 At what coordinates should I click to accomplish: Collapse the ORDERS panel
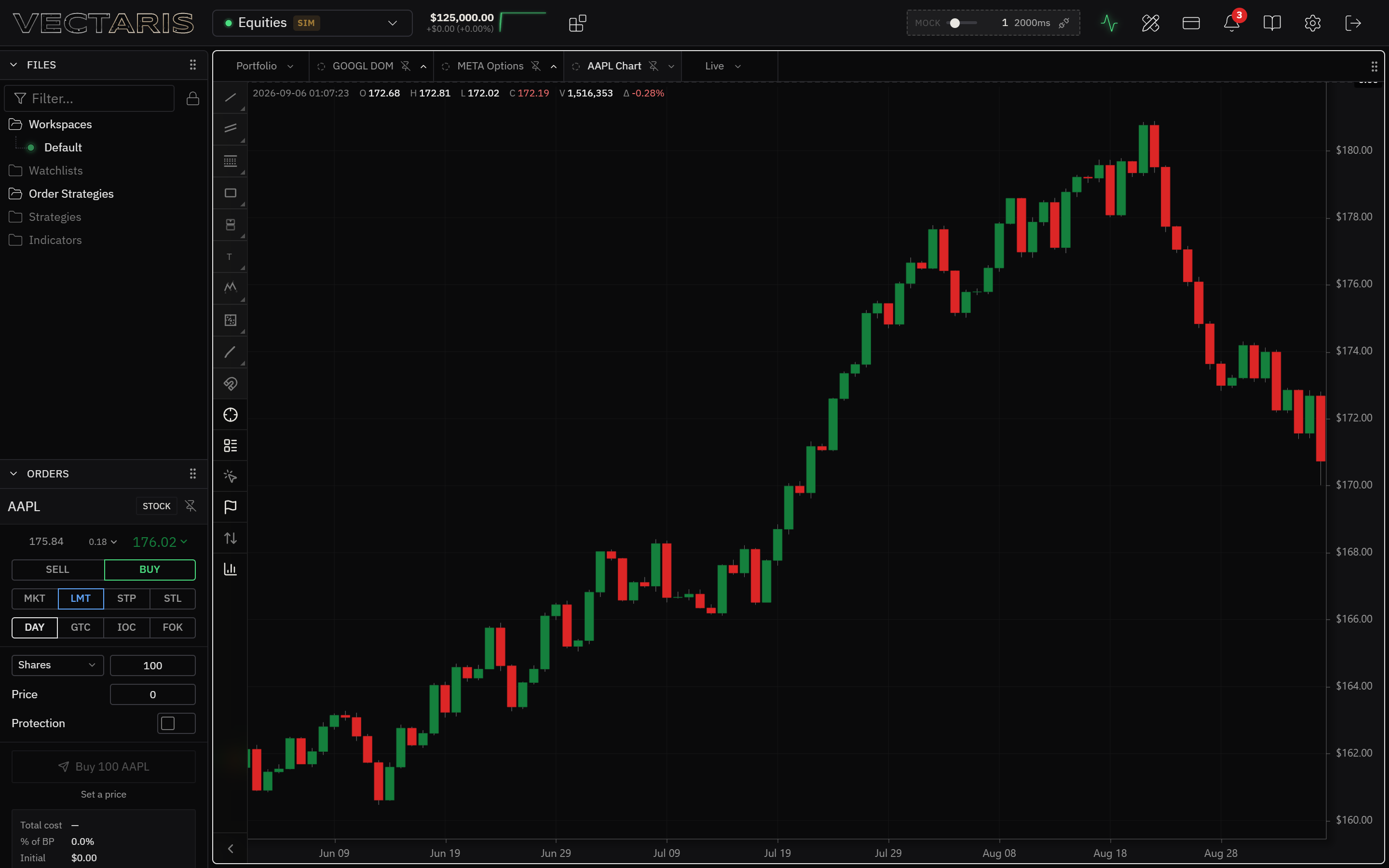[x=14, y=474]
